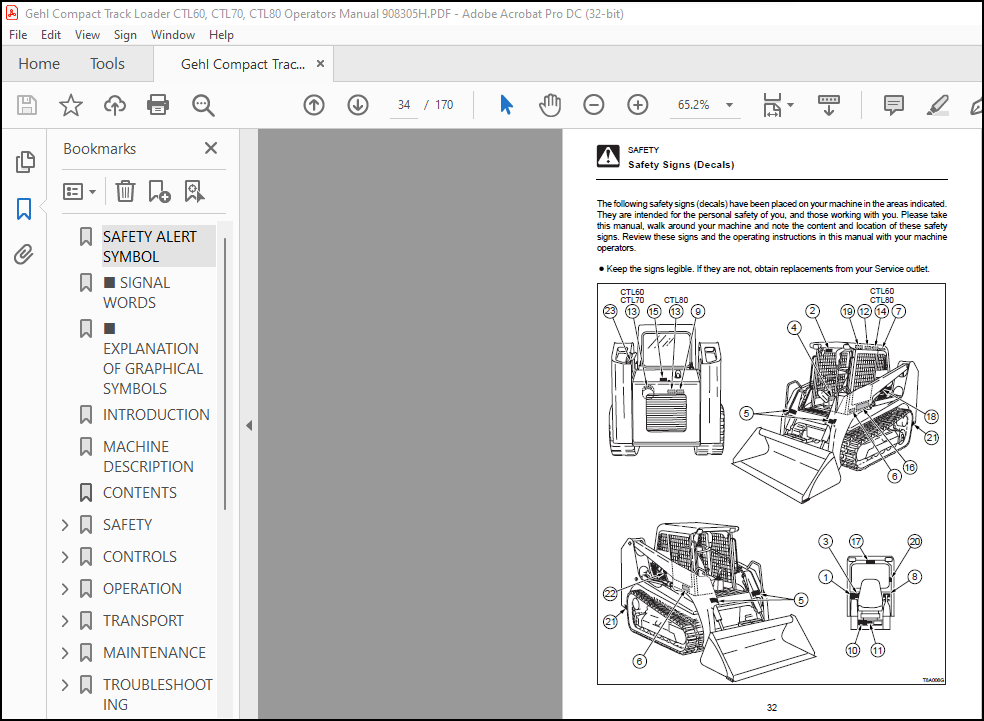
Task: Open the View menu
Action: click(x=87, y=35)
